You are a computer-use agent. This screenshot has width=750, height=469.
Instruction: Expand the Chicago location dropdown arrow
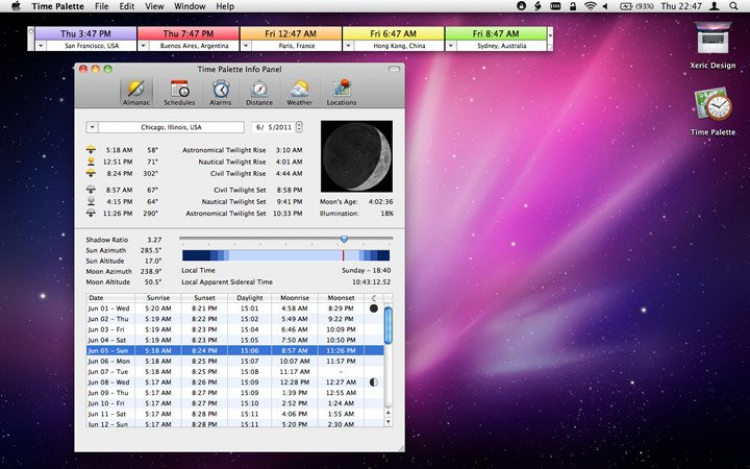coord(92,127)
